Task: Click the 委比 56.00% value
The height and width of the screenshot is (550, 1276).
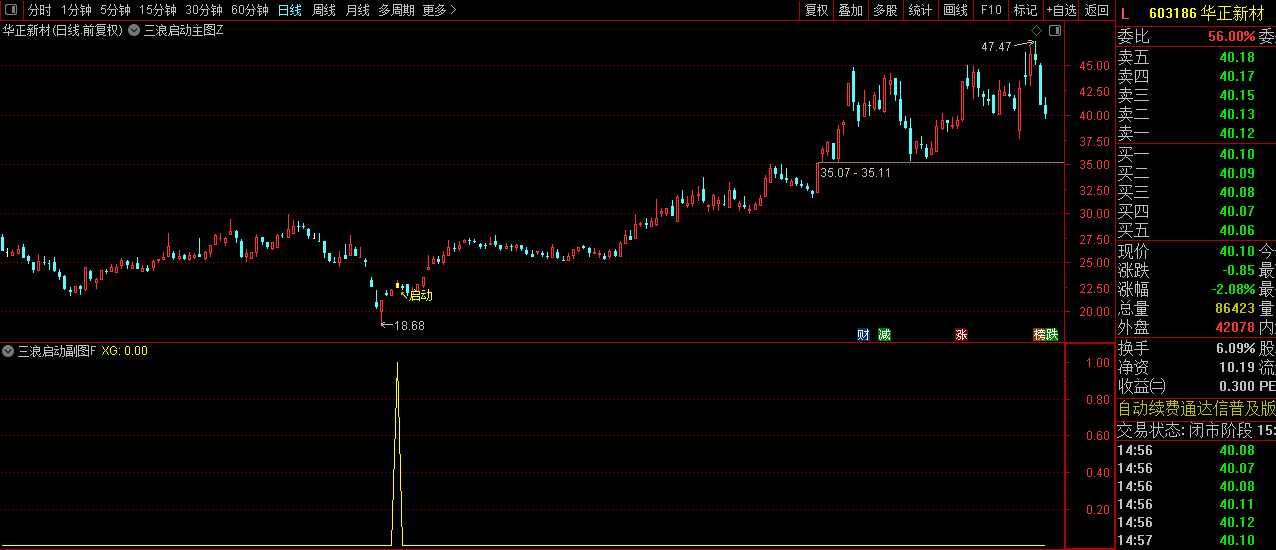Action: point(1231,36)
